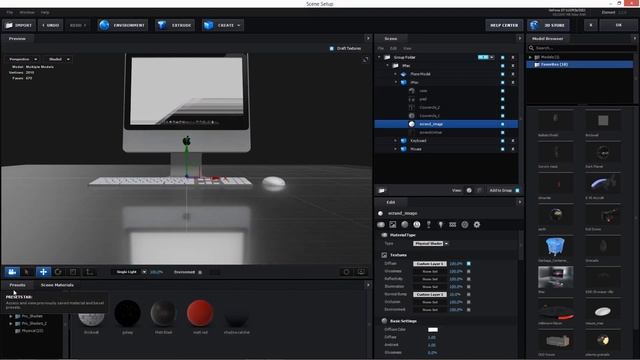The height and width of the screenshot is (360, 640).
Task: Expand the Pro_Shaders_2 preset folder
Action: coord(11,324)
